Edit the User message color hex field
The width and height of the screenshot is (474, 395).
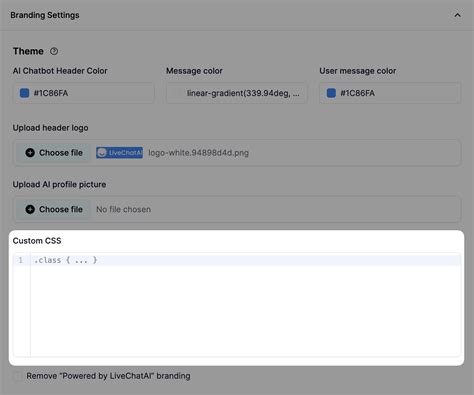click(390, 93)
